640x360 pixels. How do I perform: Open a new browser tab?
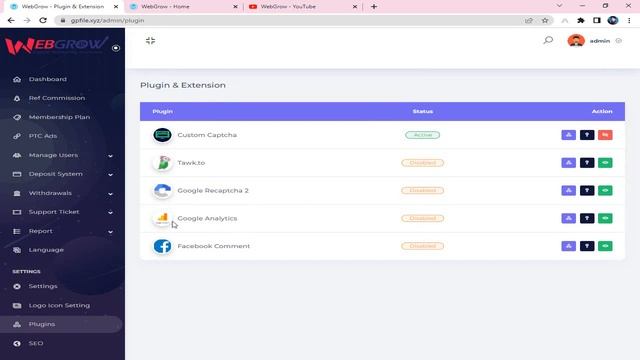(374, 7)
